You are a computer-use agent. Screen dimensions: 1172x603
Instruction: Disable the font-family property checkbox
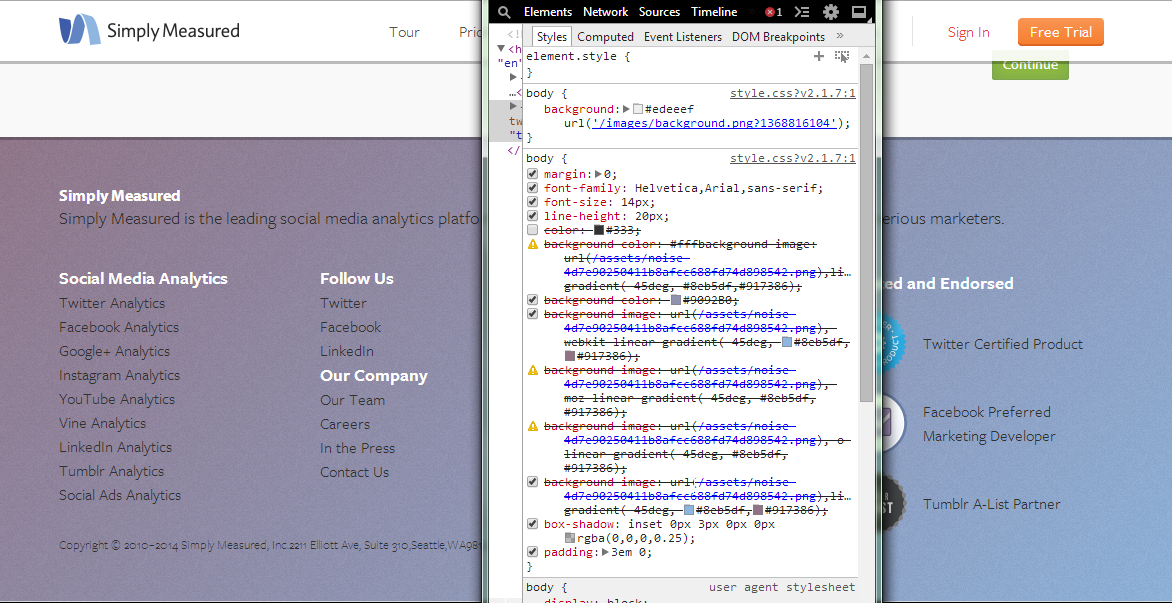(532, 188)
